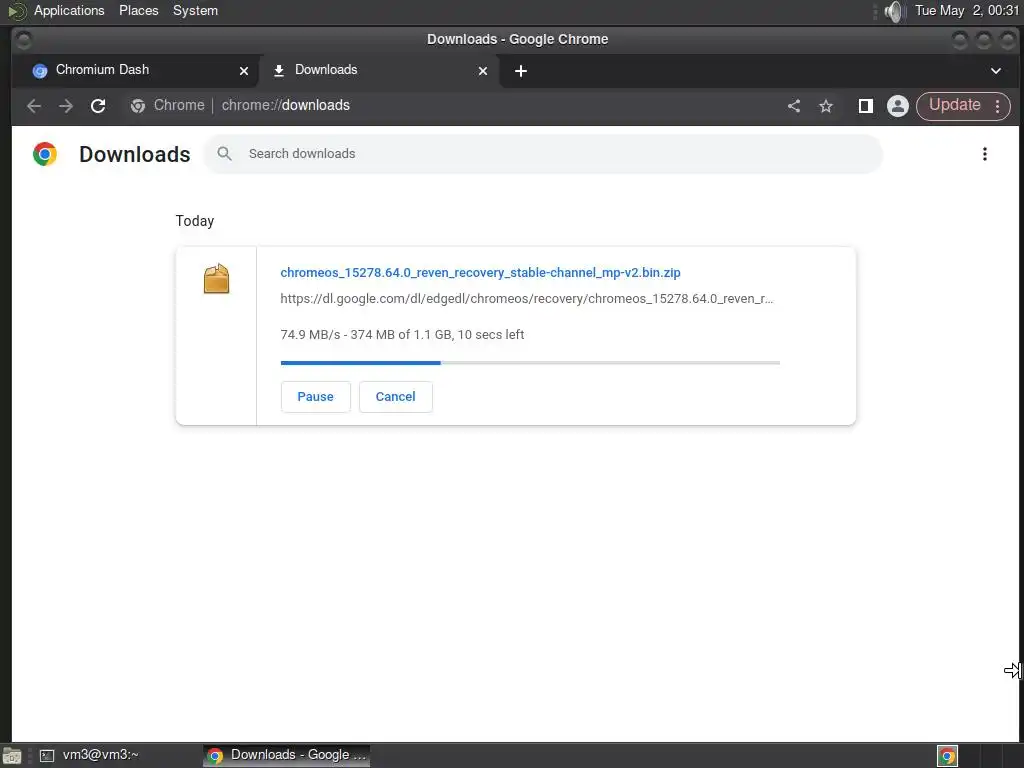This screenshot has height=768, width=1024.
Task: Click the 74.9 MB/s download status text
Action: coord(402,334)
